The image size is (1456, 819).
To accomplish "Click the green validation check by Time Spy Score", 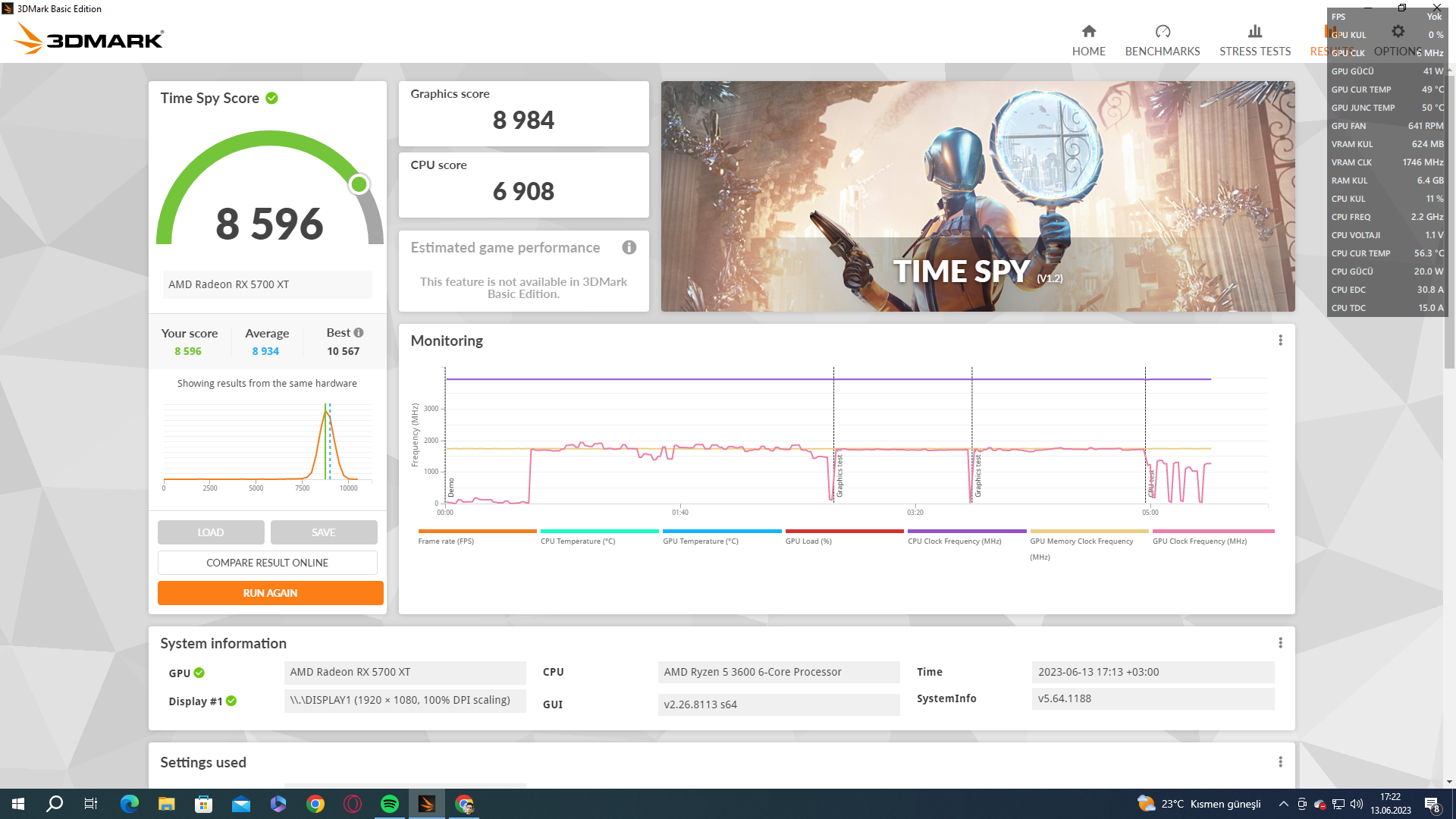I will tap(271, 98).
